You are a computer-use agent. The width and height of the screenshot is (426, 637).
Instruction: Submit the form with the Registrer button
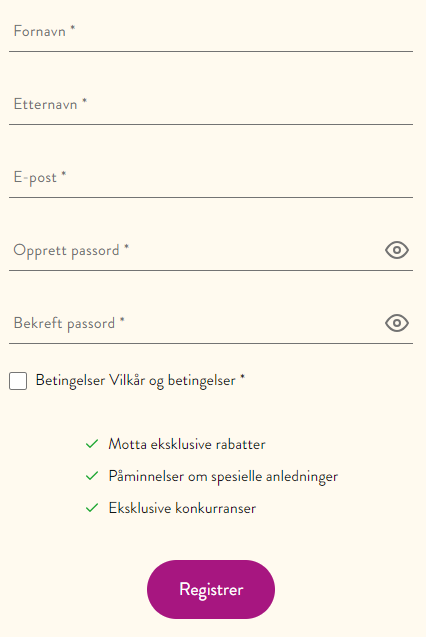pyautogui.click(x=211, y=589)
